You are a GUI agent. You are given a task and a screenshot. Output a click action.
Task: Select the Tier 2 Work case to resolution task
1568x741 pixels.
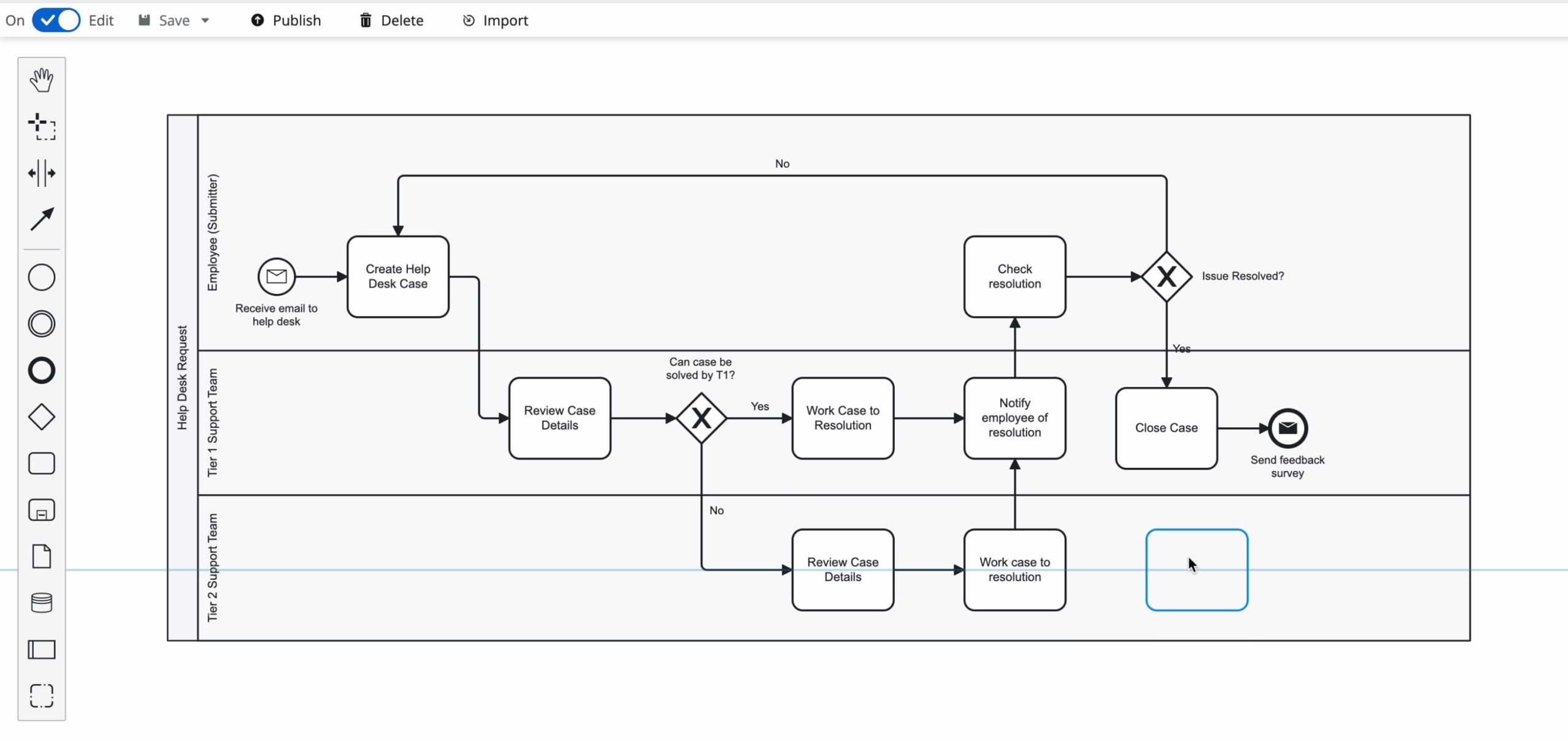pos(1015,570)
